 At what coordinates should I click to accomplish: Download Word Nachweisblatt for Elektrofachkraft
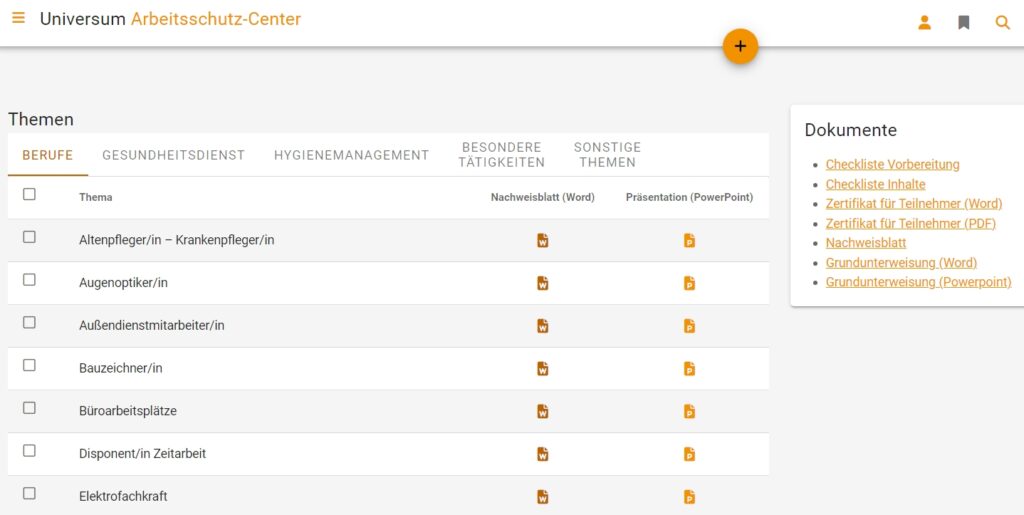(542, 497)
